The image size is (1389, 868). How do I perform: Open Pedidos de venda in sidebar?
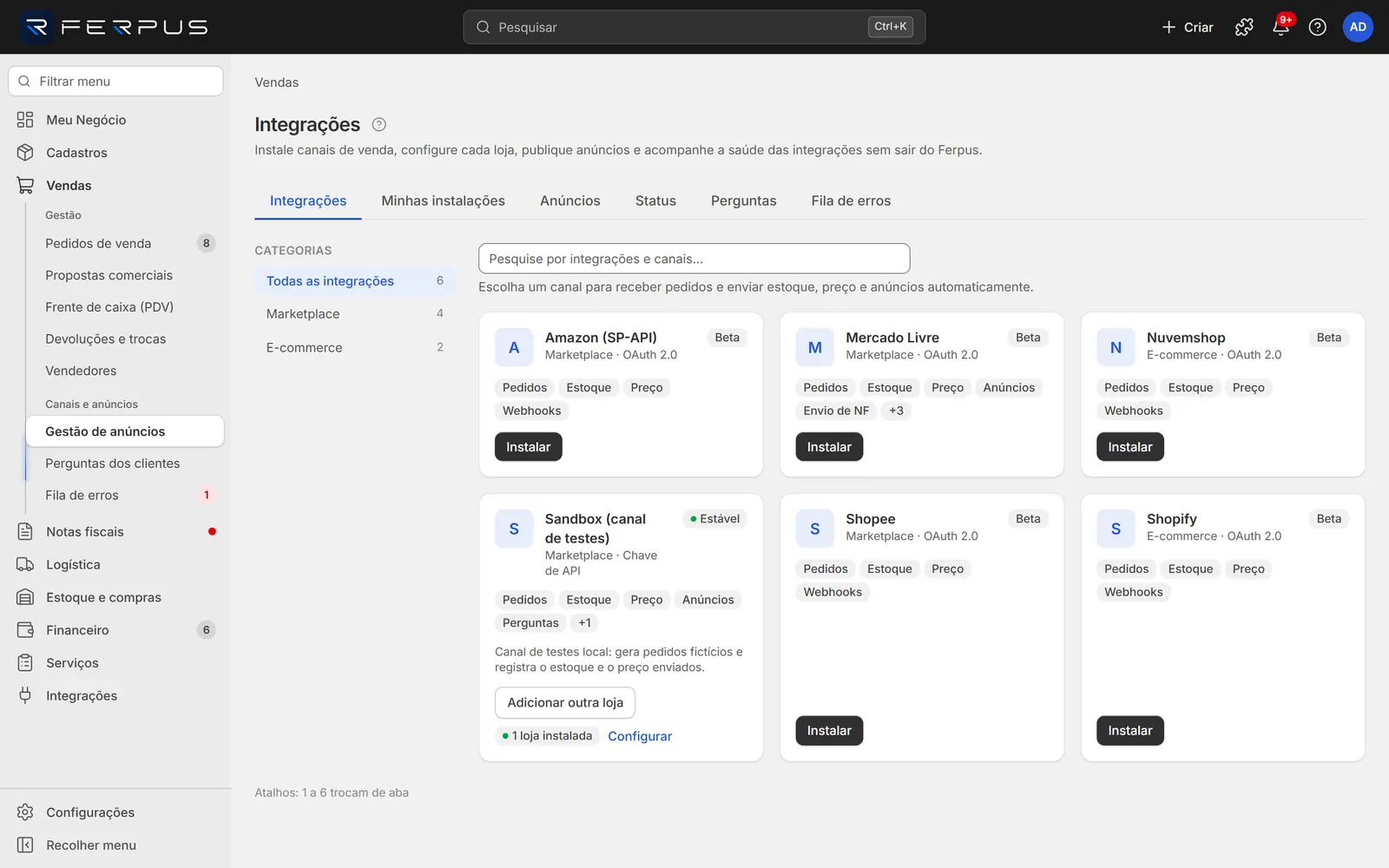[x=124, y=243]
